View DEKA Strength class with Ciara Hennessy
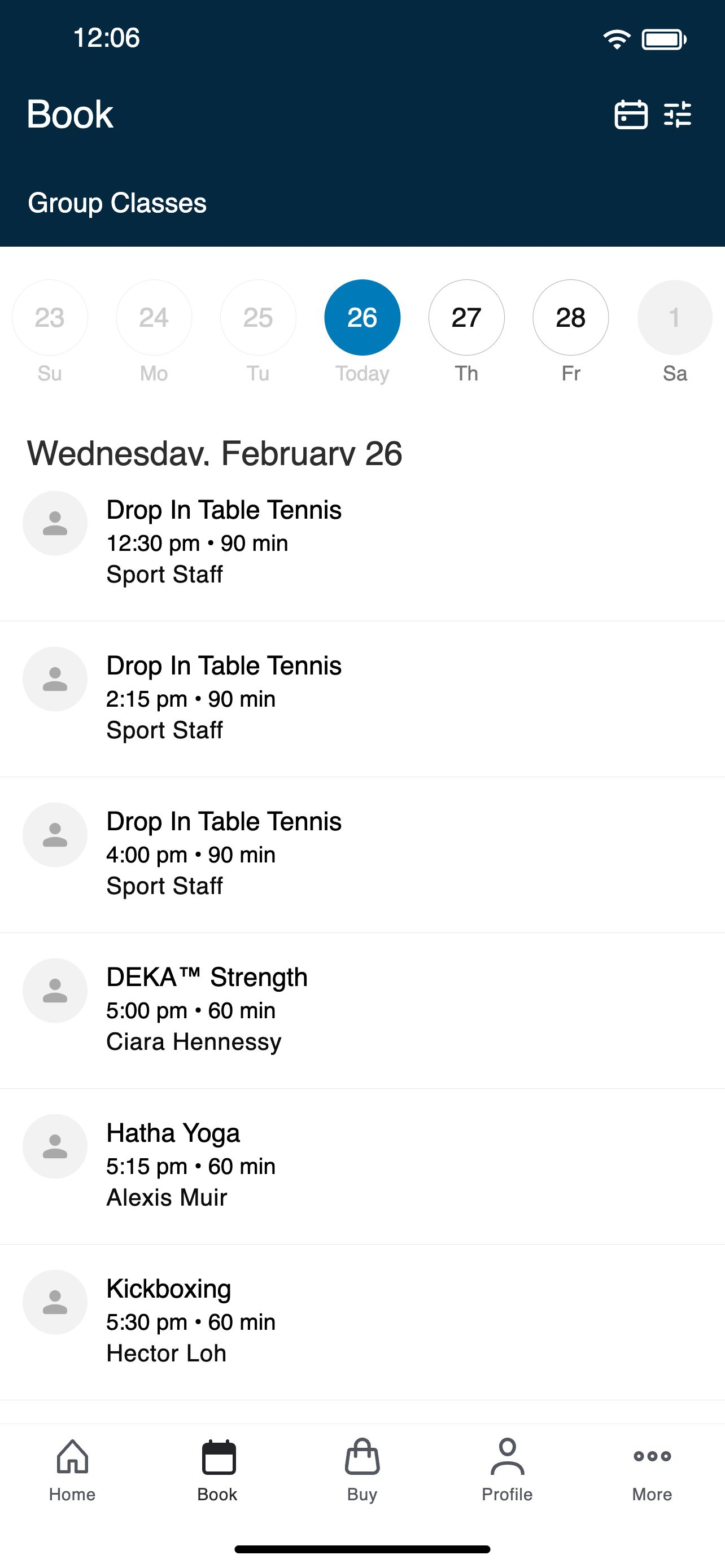Viewport: 725px width, 1568px height. click(362, 1011)
